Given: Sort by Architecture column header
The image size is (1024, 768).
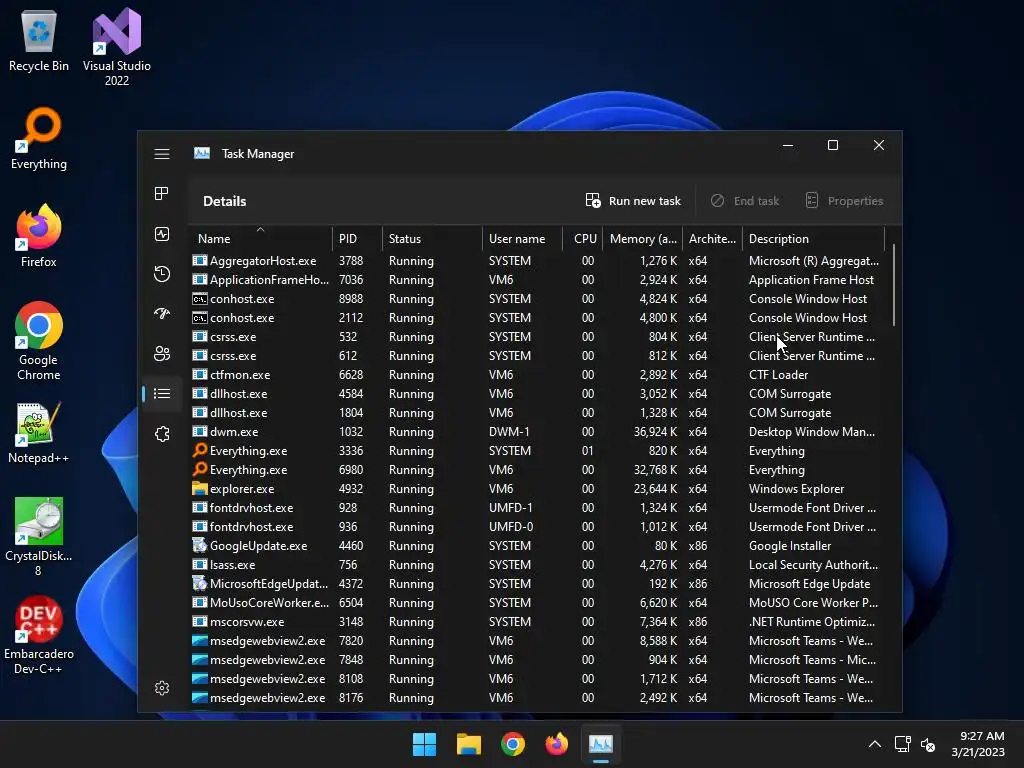Looking at the screenshot, I should [712, 238].
